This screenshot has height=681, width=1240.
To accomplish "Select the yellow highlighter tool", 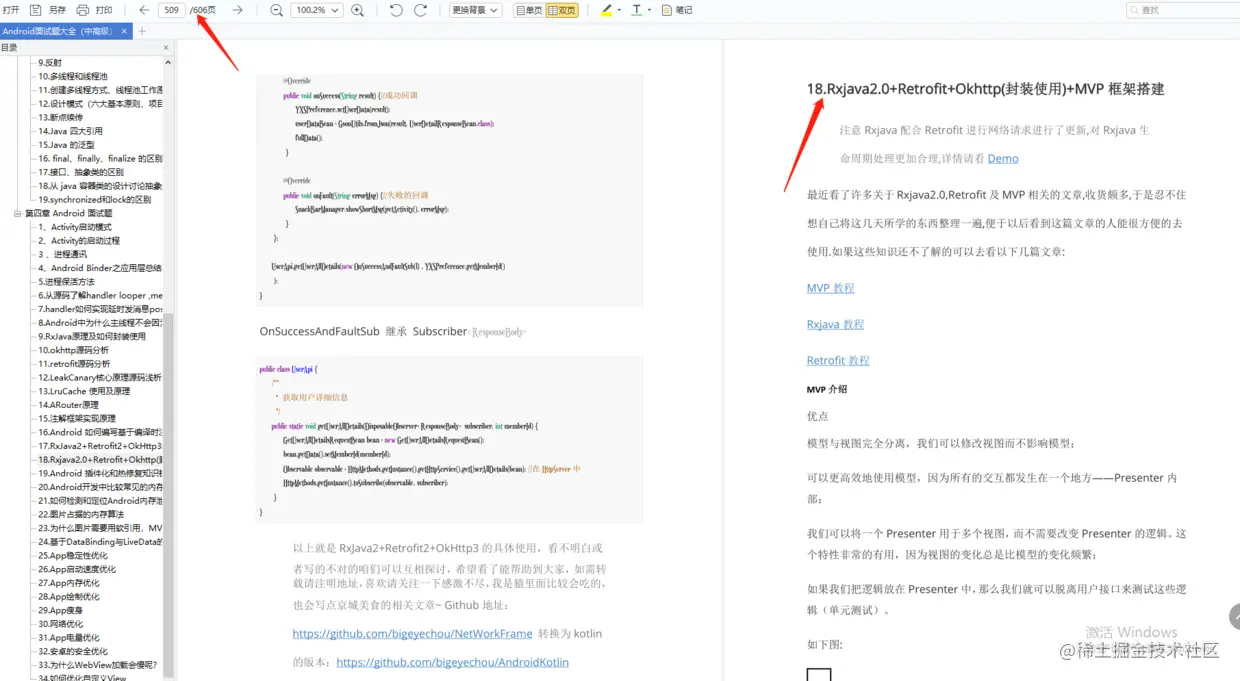I will pos(606,10).
